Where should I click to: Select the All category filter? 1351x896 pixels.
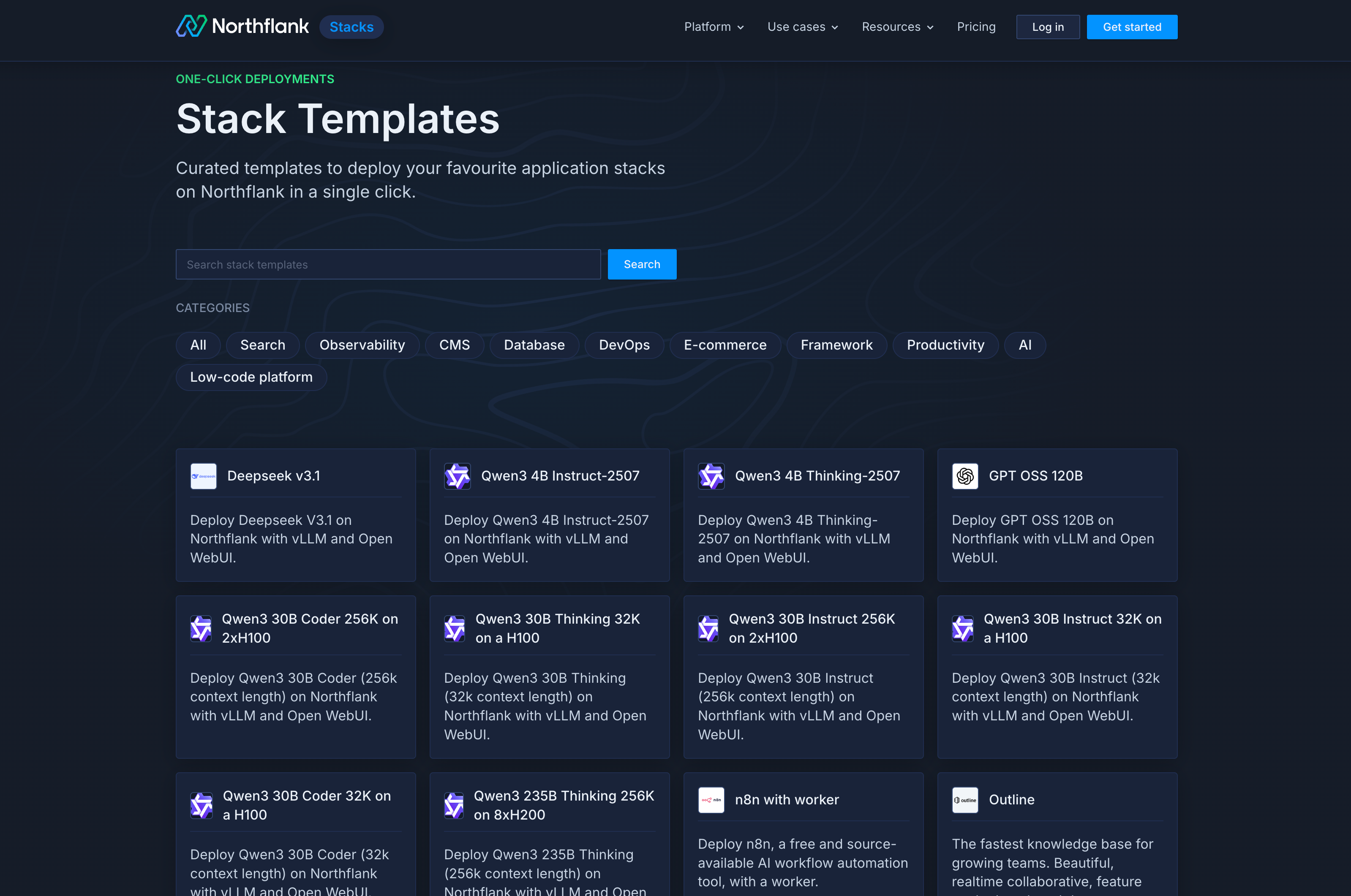(x=198, y=345)
